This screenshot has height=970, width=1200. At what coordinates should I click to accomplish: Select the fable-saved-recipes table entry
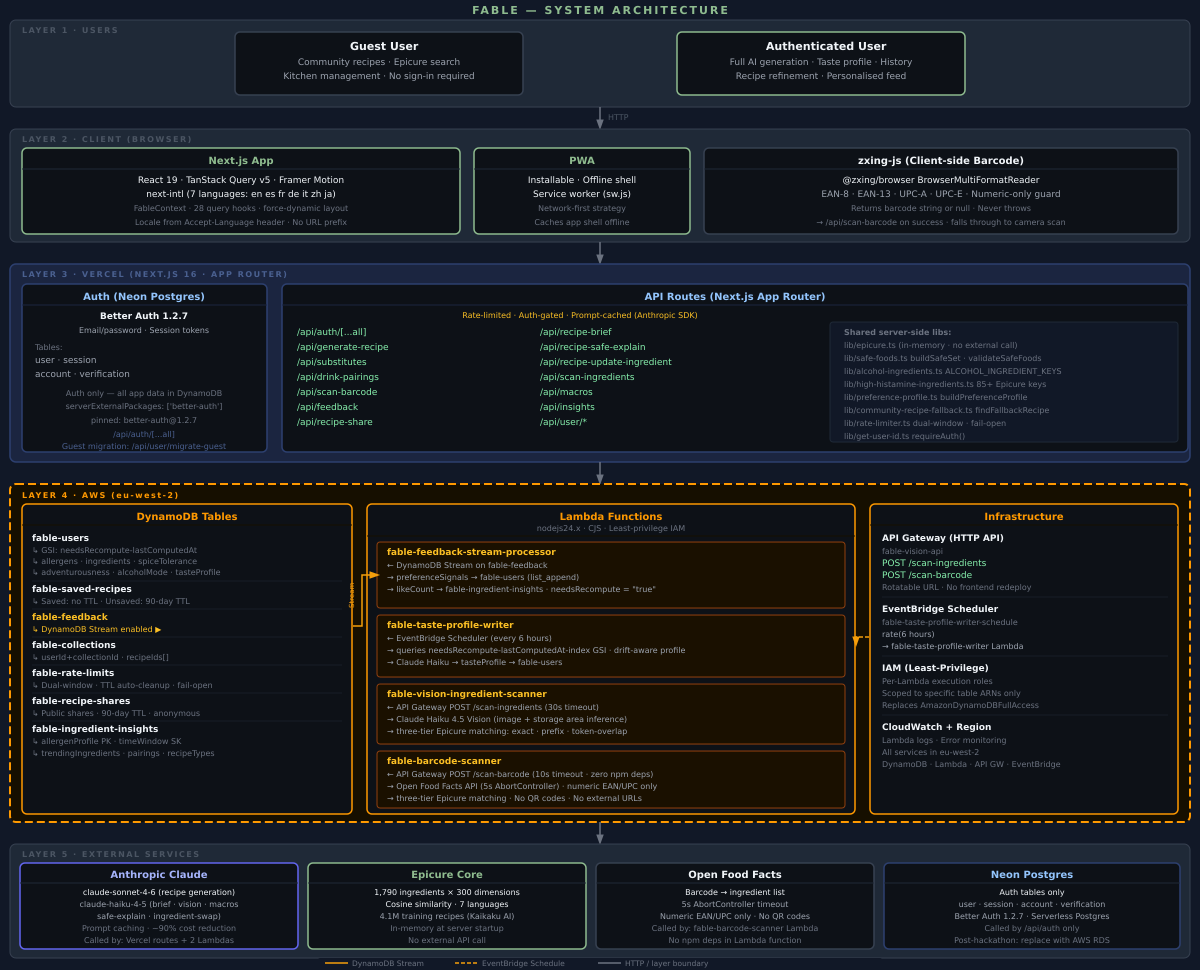pyautogui.click(x=82, y=589)
